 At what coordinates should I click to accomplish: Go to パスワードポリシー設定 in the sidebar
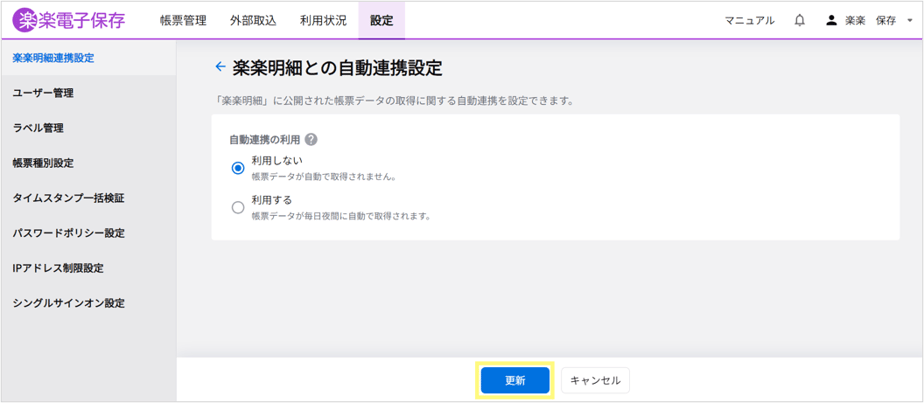(89, 233)
